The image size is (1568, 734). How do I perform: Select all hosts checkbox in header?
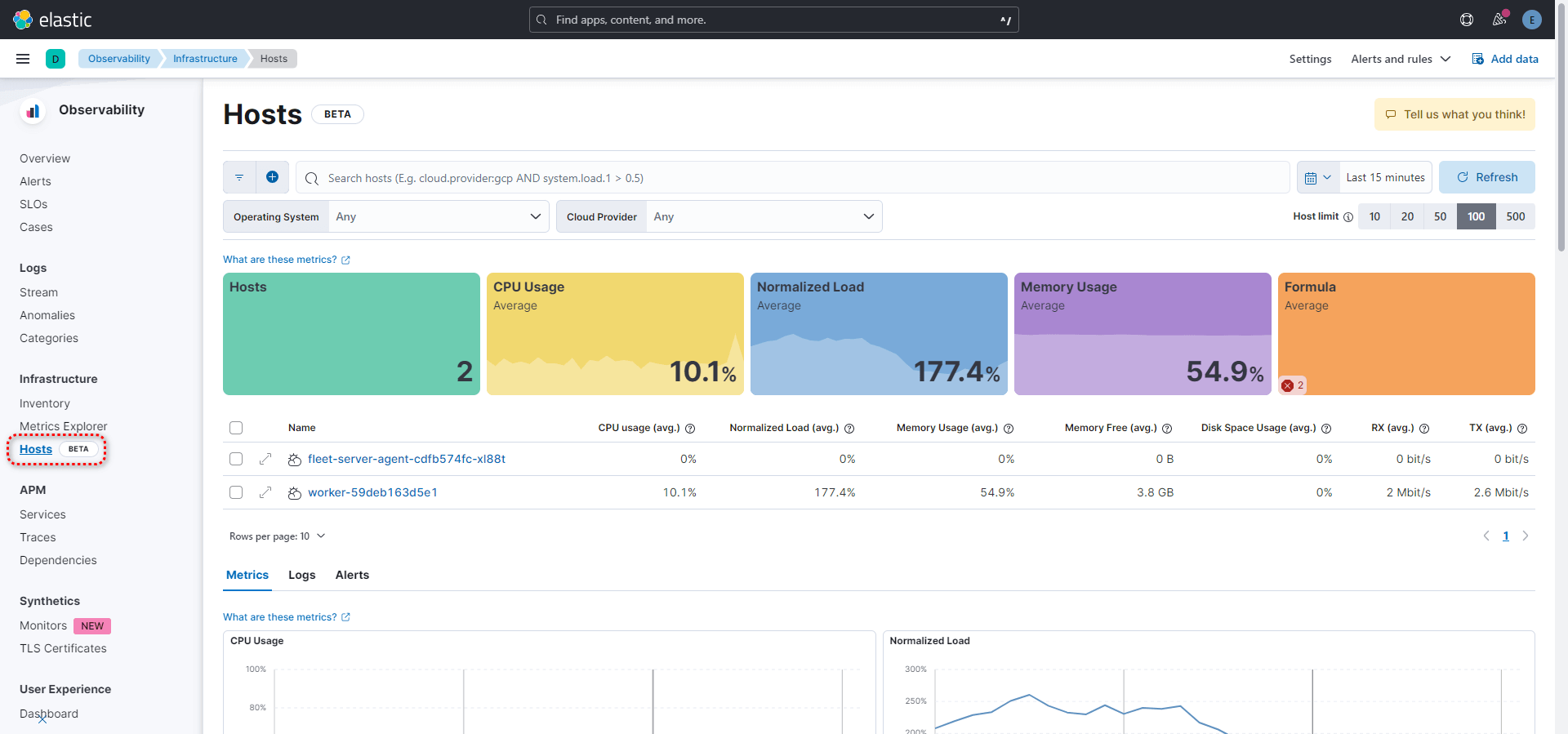pos(236,428)
